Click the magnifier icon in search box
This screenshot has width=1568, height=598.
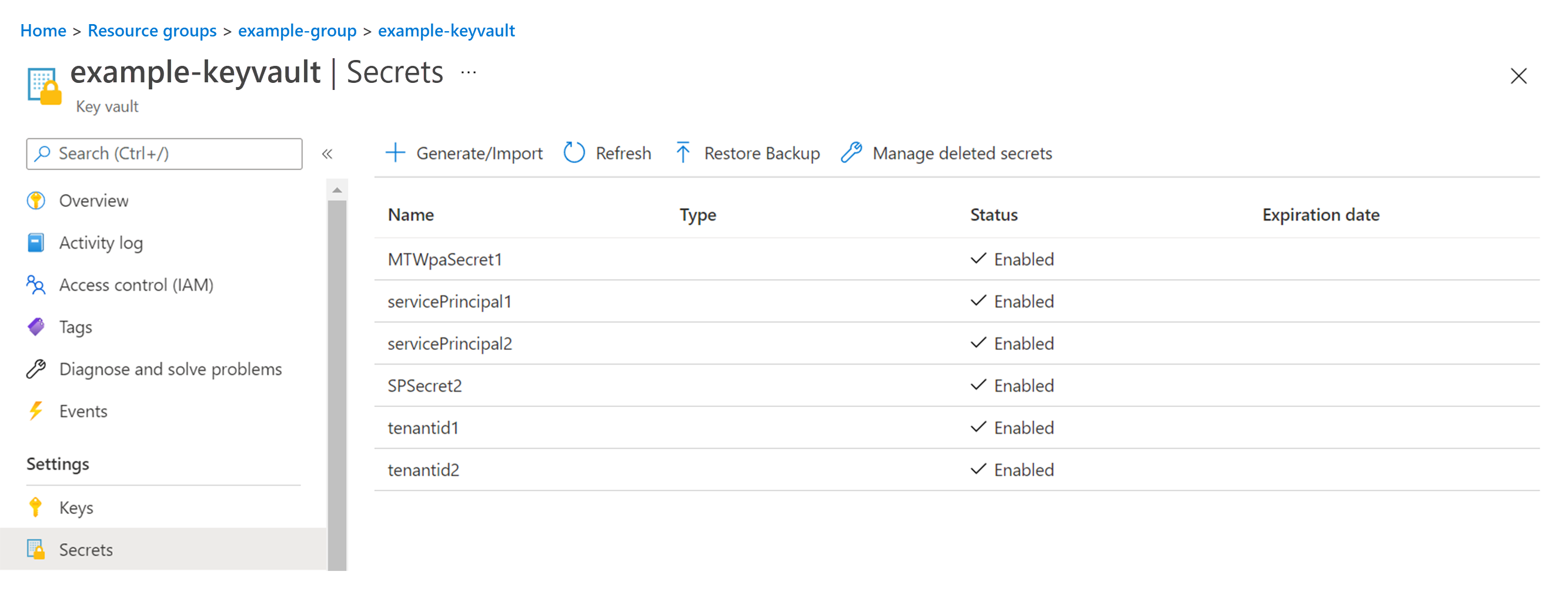pos(42,153)
